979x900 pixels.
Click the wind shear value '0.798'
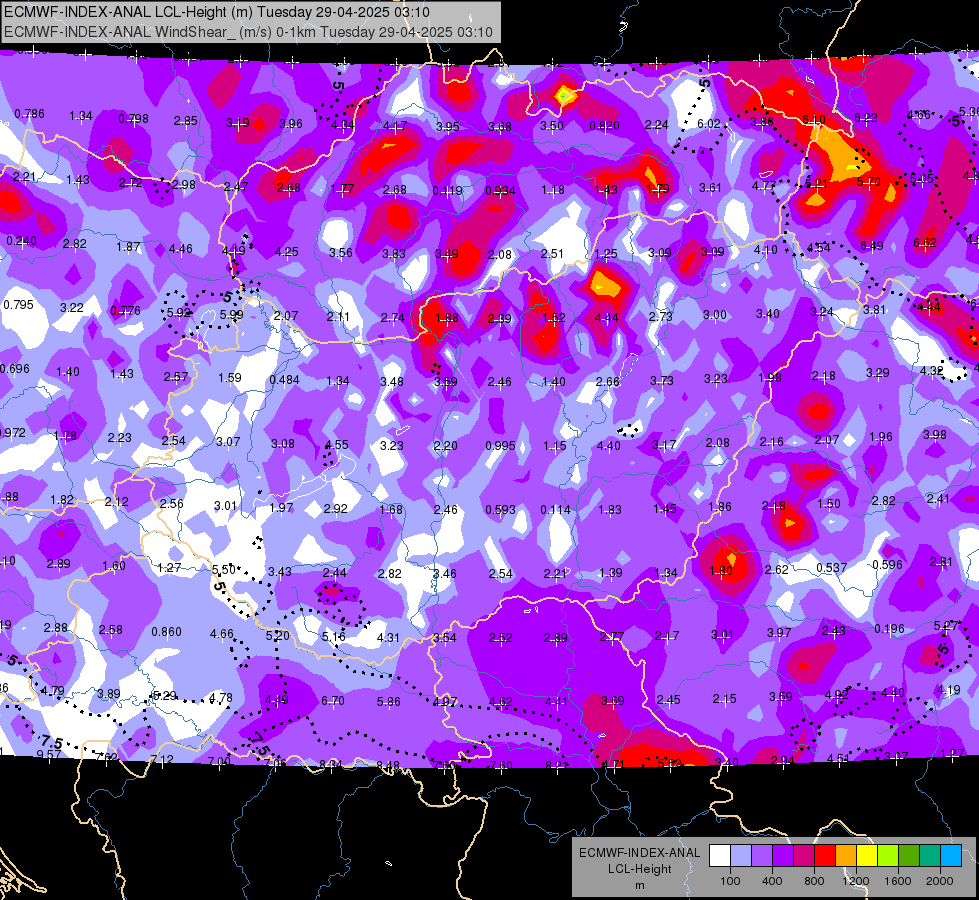[x=134, y=119]
